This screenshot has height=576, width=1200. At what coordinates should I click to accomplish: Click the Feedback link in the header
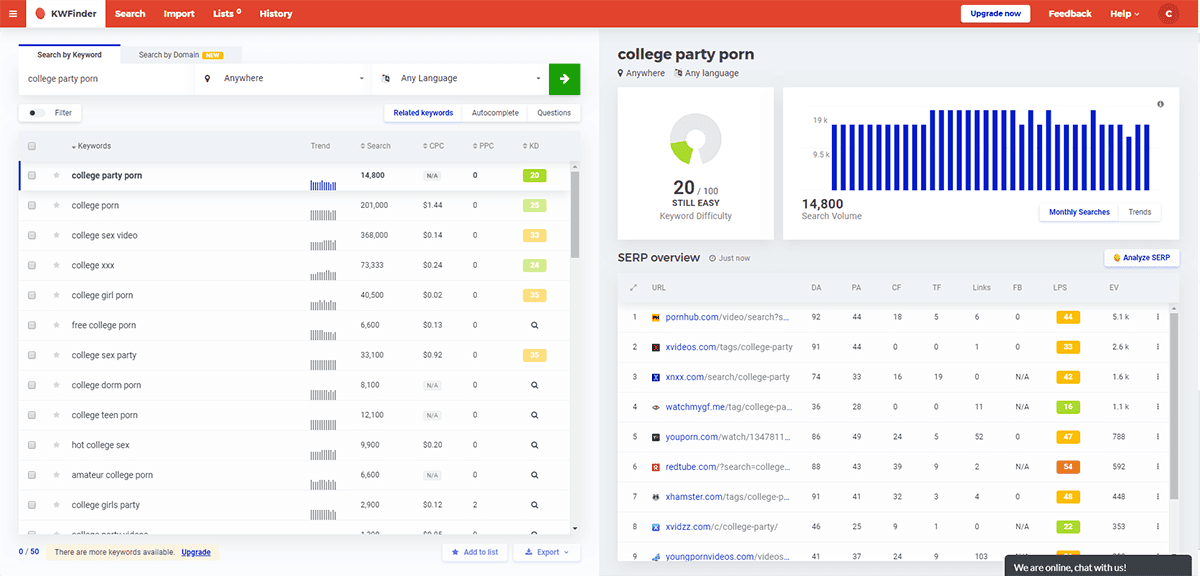tap(1070, 14)
